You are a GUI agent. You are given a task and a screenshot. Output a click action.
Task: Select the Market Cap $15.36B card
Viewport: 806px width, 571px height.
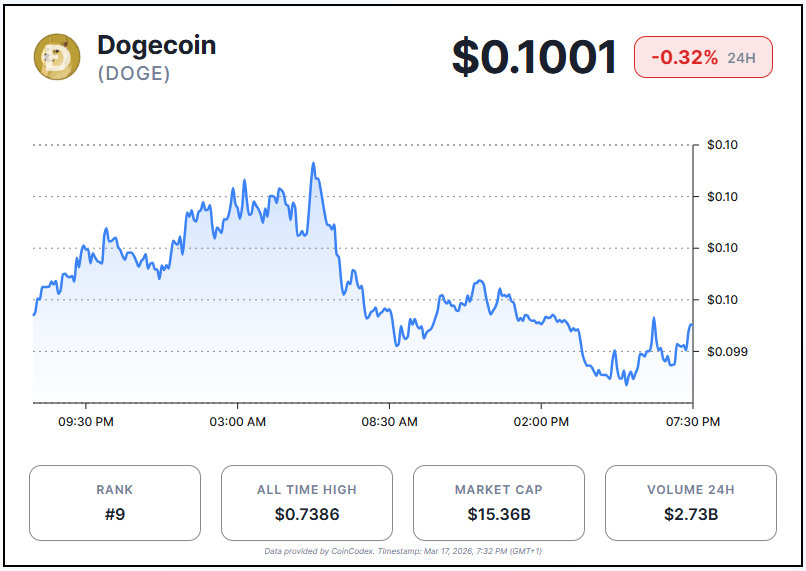coord(498,503)
